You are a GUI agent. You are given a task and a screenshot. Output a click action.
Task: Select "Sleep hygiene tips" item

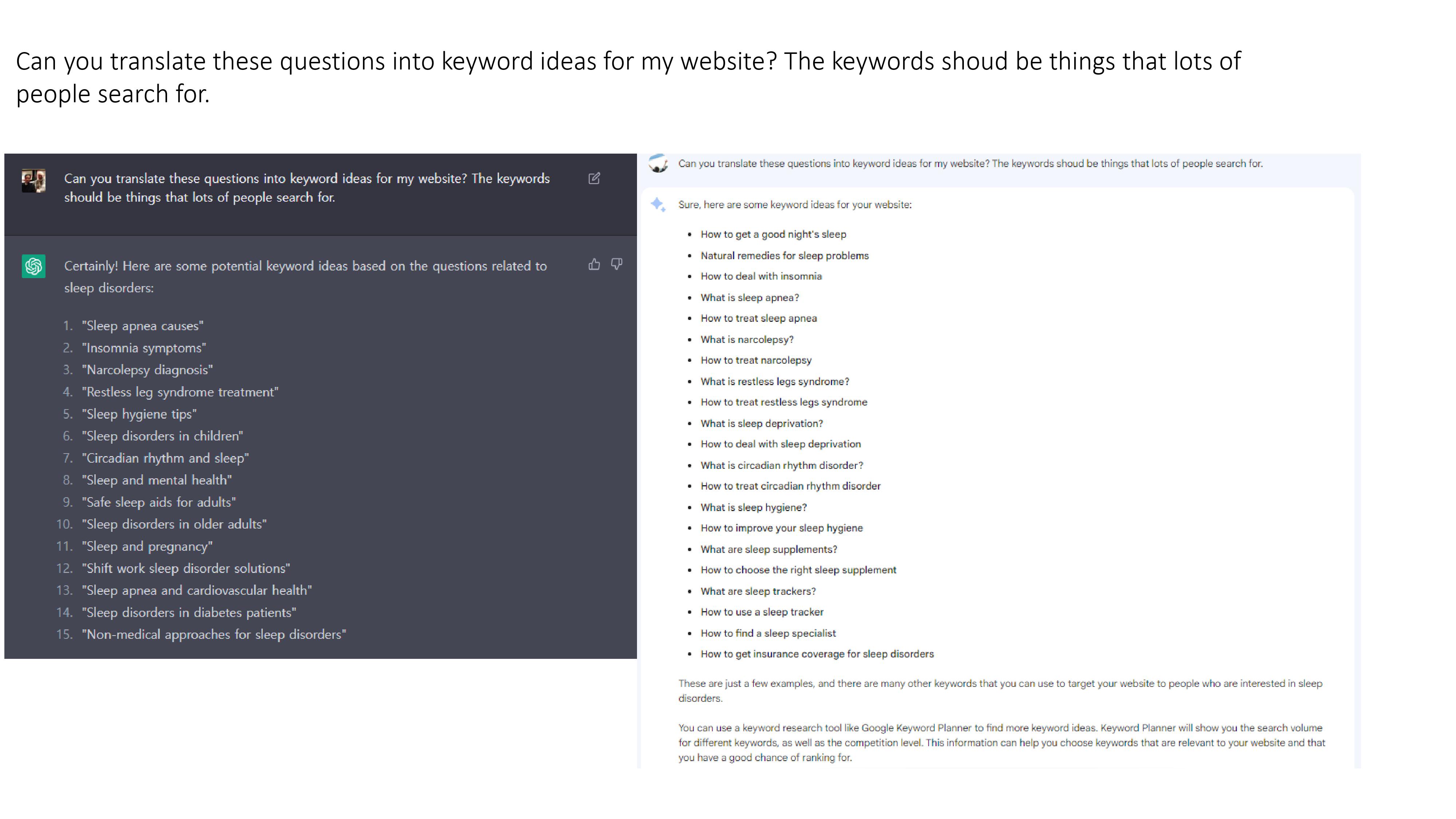tap(139, 414)
